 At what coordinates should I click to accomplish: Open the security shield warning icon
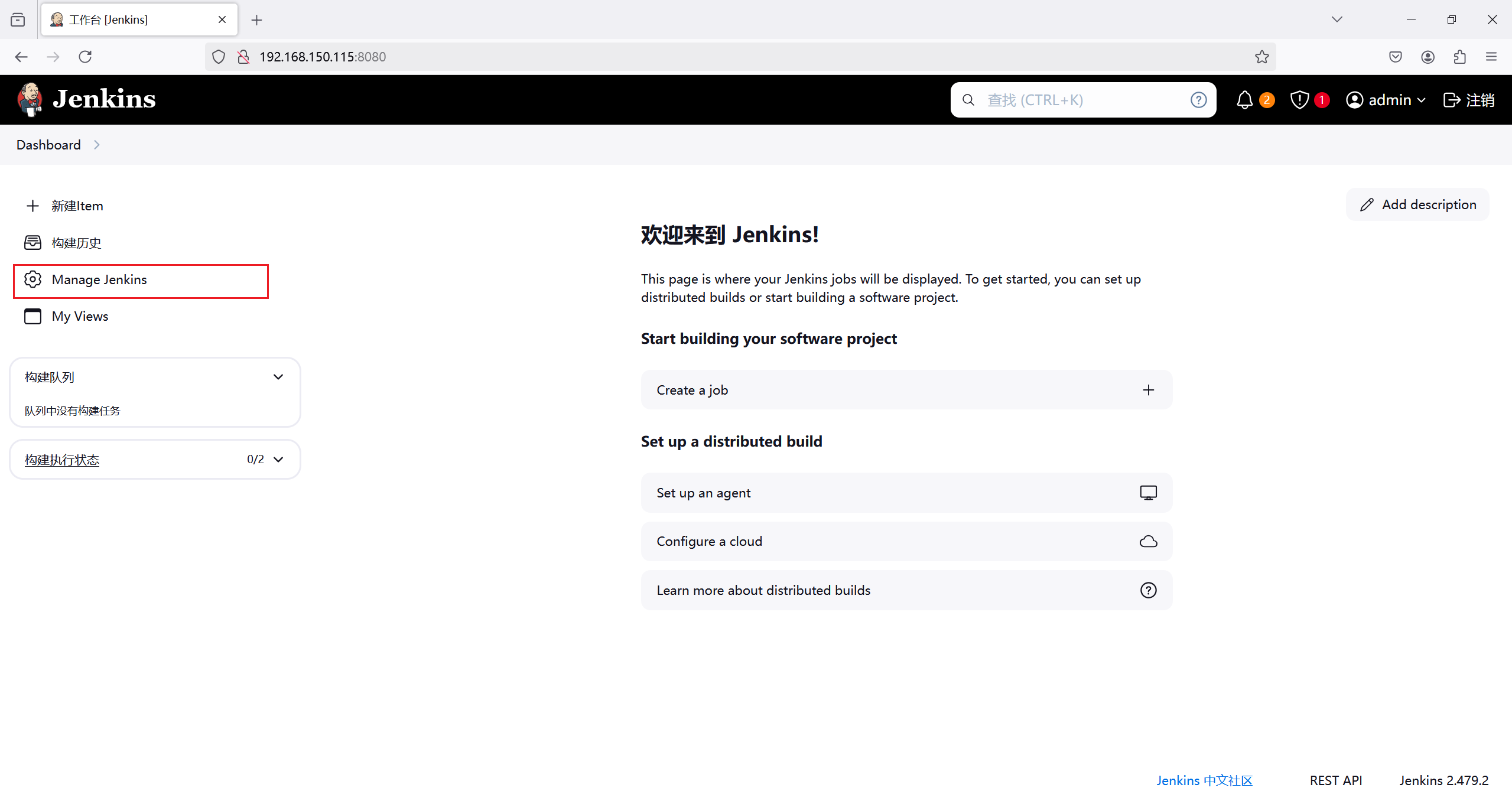pos(1299,100)
